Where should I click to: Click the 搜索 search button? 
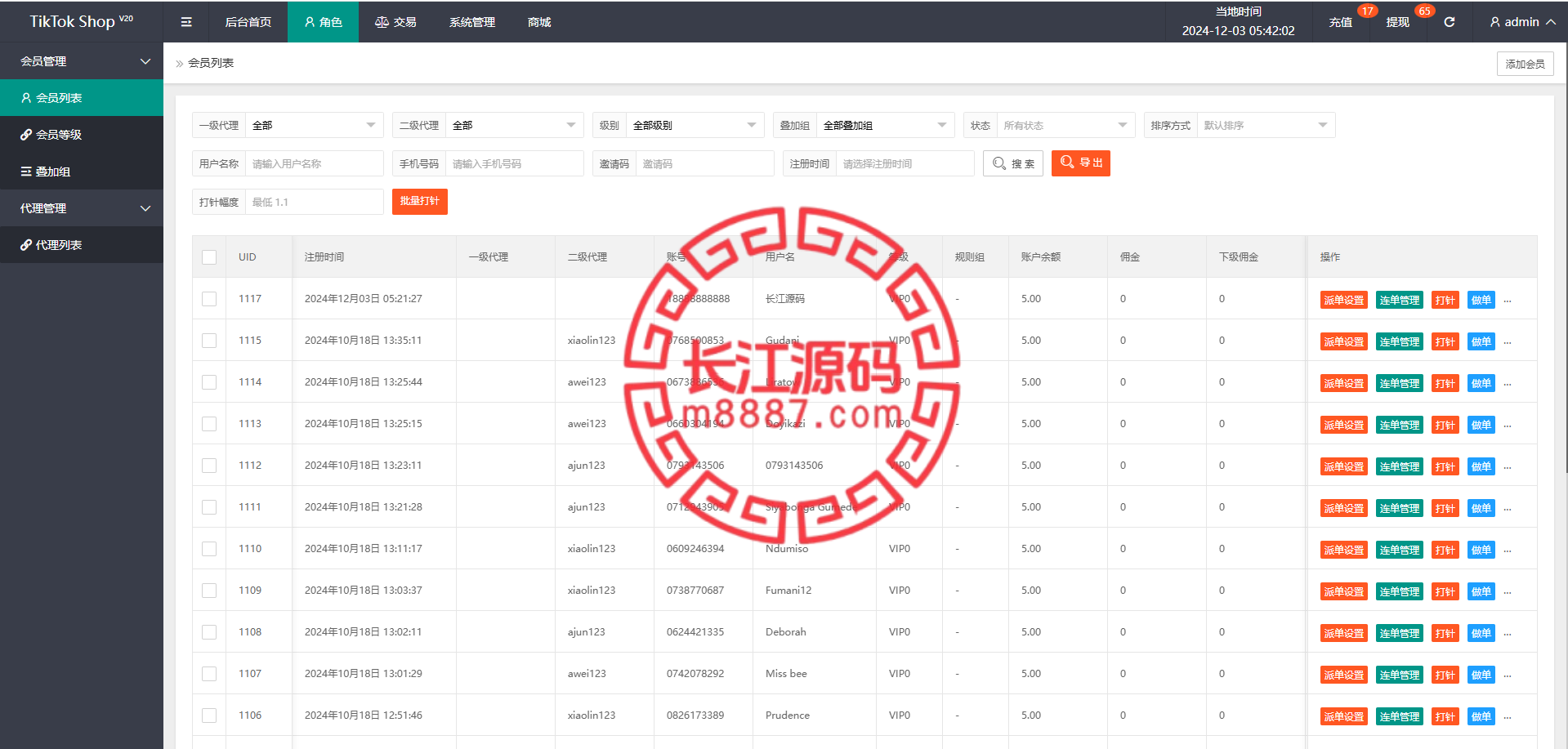click(1013, 163)
